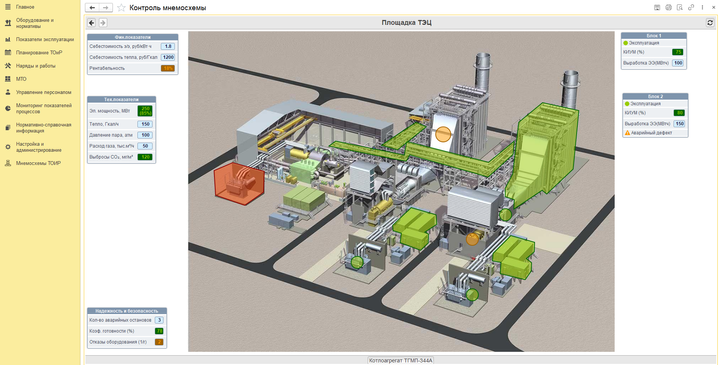Open Настройка и администрирование gear icon
The height and width of the screenshot is (365, 720).
pos(8,147)
